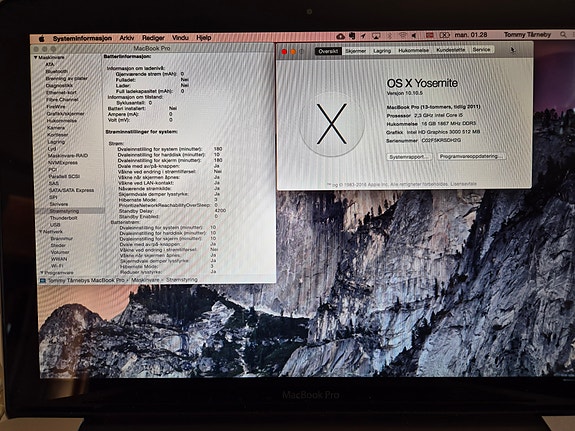The height and width of the screenshot is (431, 575).
Task: Select Grafikk/skjermer in the sidebar
Action: click(x=65, y=113)
